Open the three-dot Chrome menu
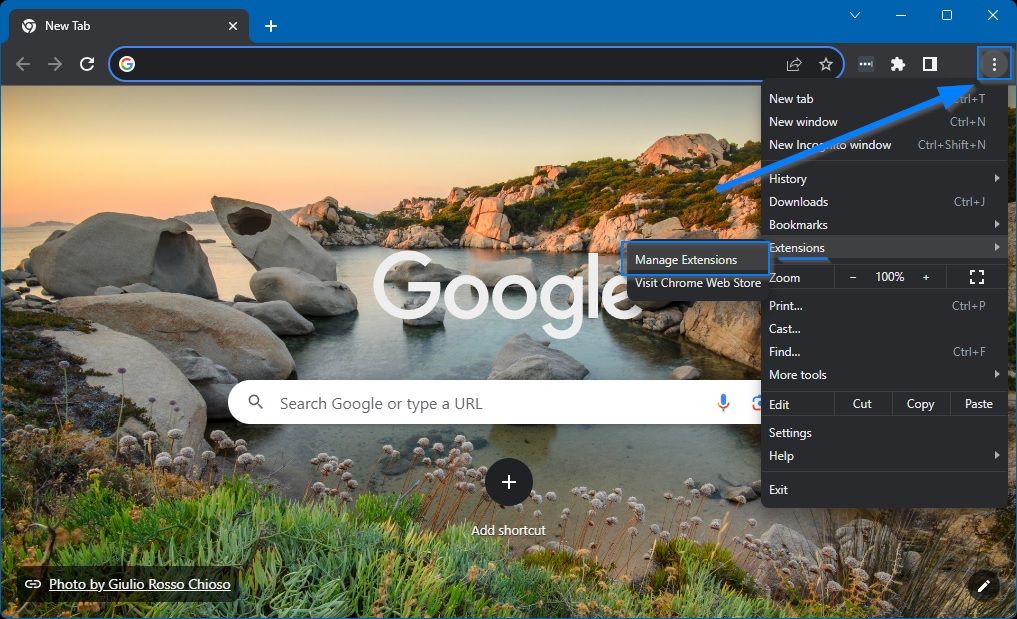This screenshot has width=1017, height=619. coord(994,63)
